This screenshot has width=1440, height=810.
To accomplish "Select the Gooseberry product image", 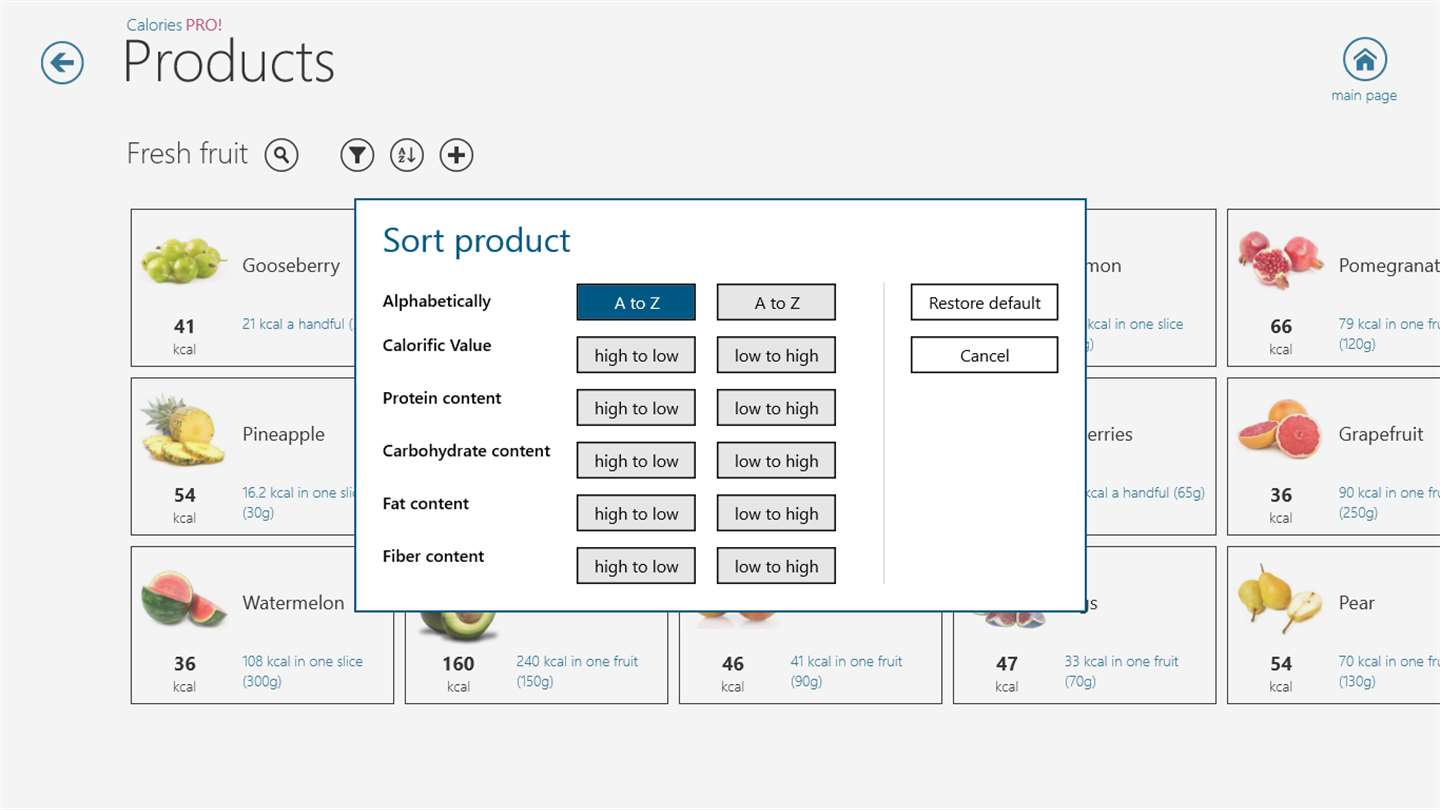I will point(181,260).
